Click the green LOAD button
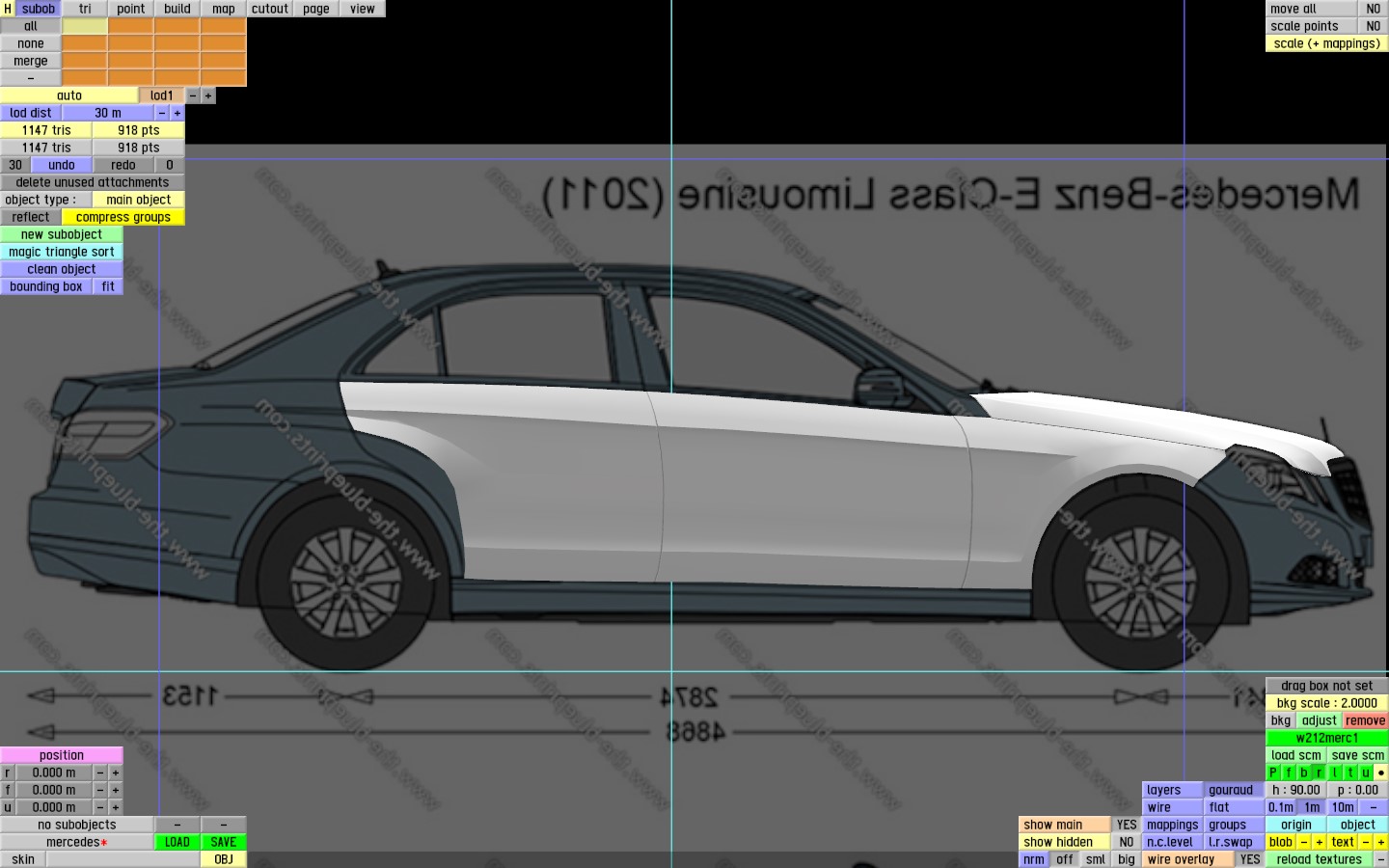This screenshot has width=1389, height=868. [x=177, y=842]
